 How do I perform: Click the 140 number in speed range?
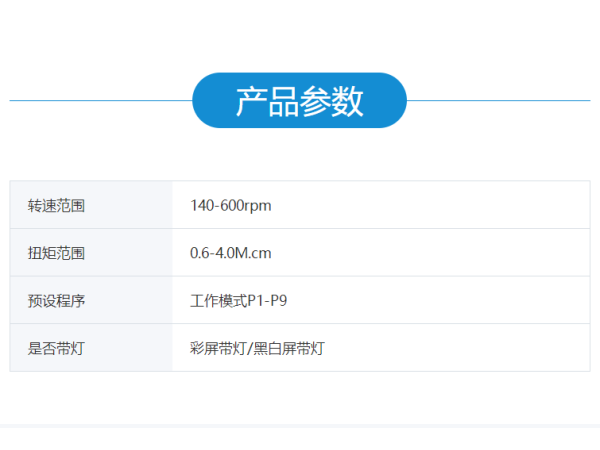[201, 206]
